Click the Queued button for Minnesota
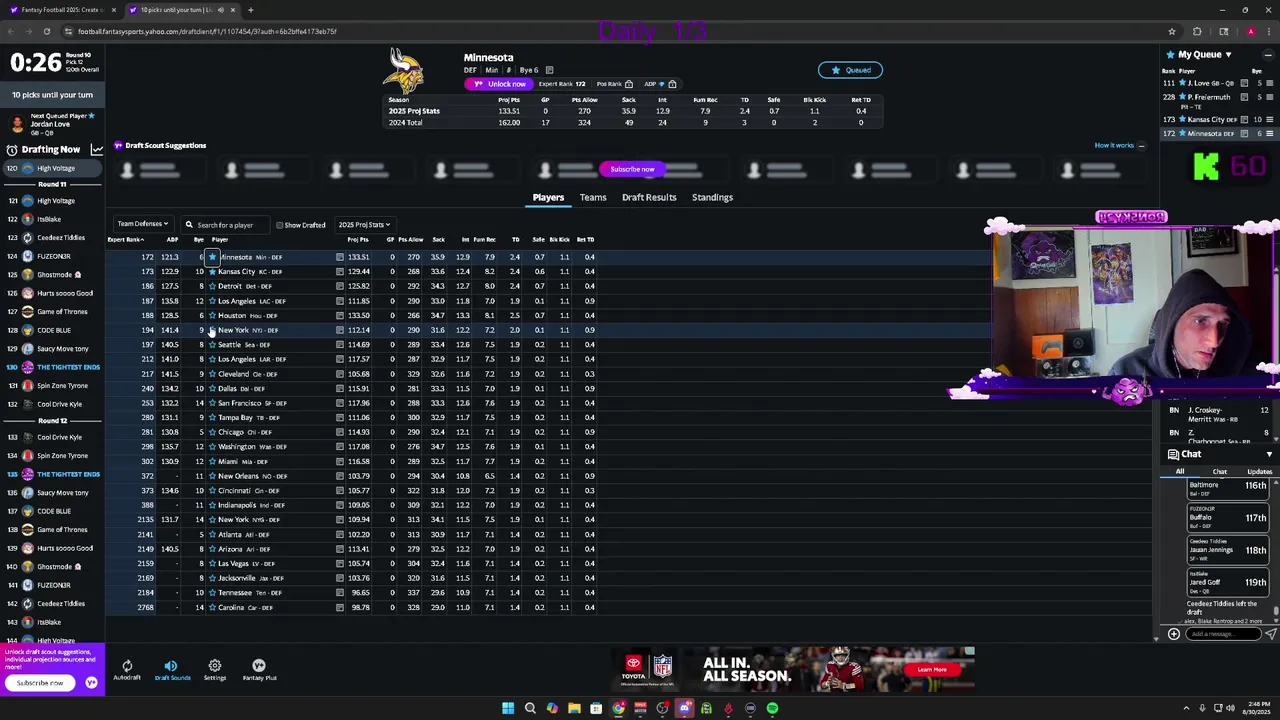 pyautogui.click(x=851, y=70)
